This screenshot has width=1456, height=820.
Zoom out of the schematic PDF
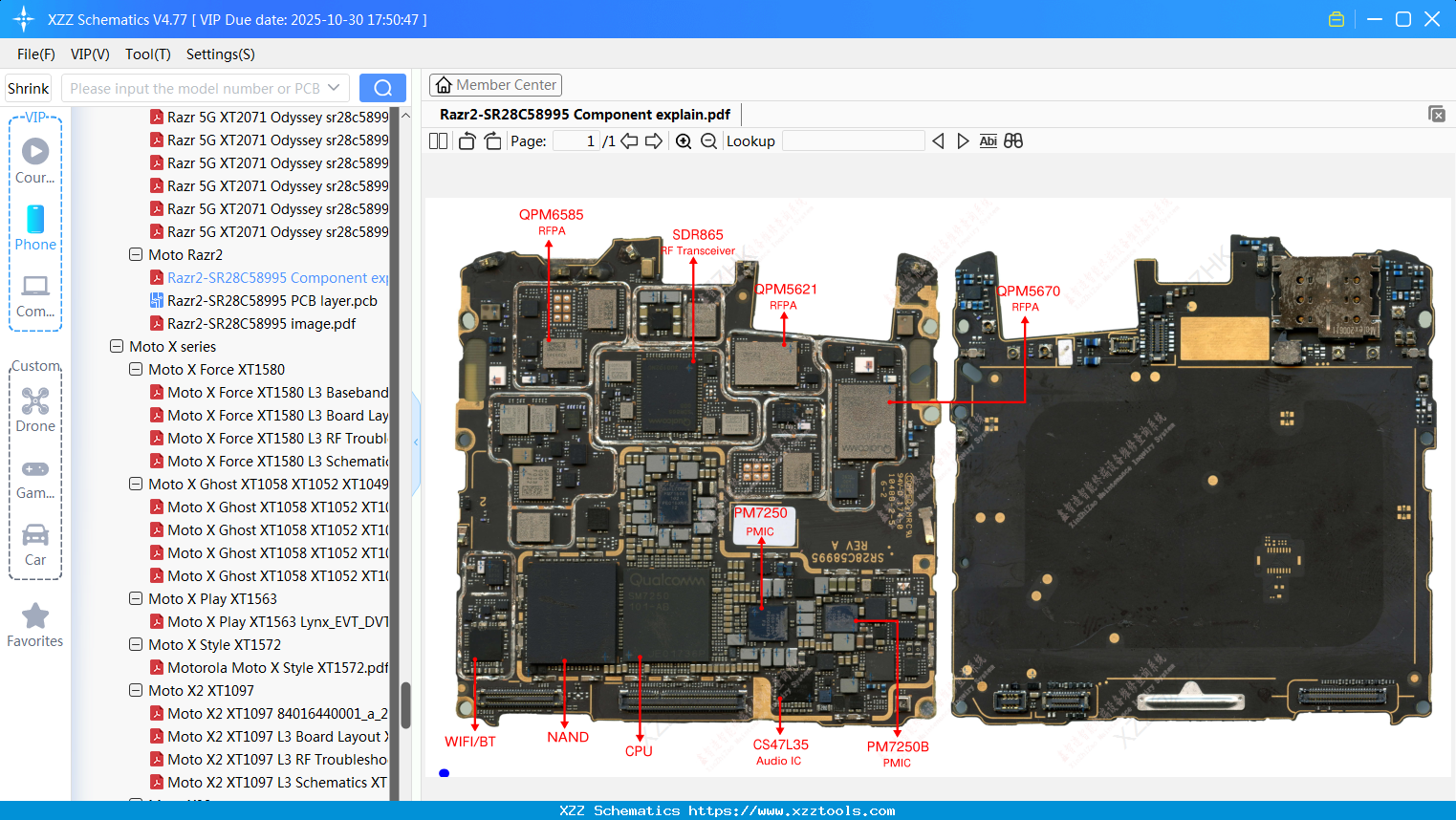[708, 140]
